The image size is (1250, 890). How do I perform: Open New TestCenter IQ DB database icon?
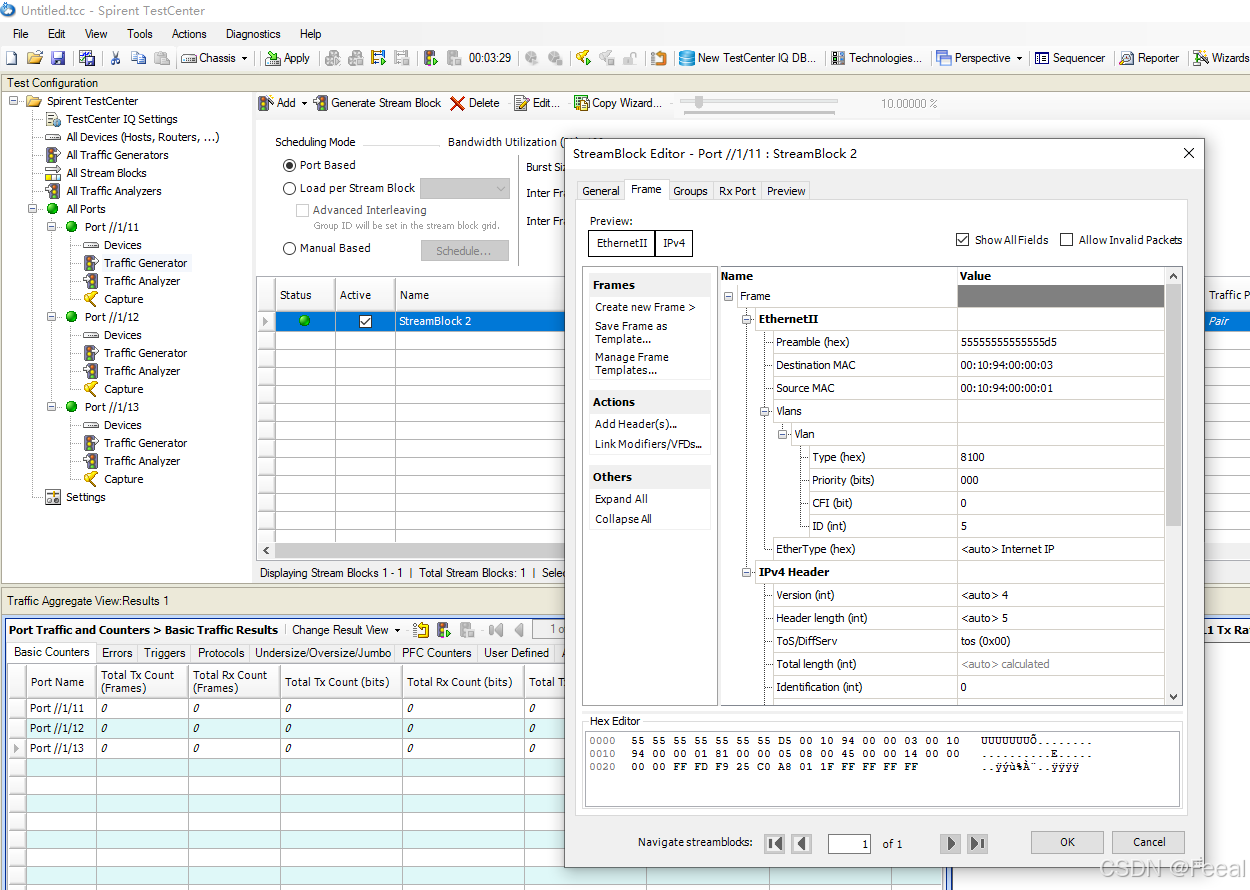click(686, 58)
